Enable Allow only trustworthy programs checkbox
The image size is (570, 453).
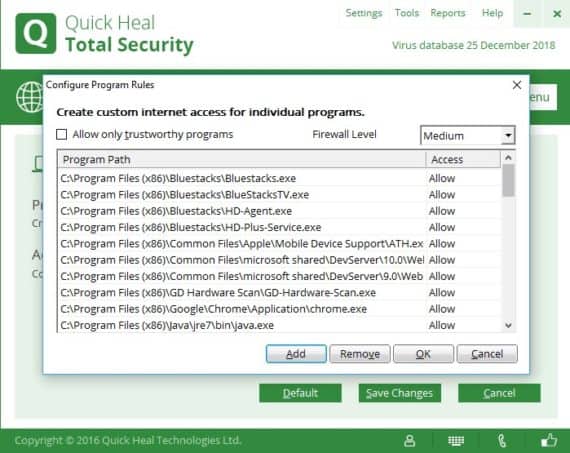tap(62, 135)
